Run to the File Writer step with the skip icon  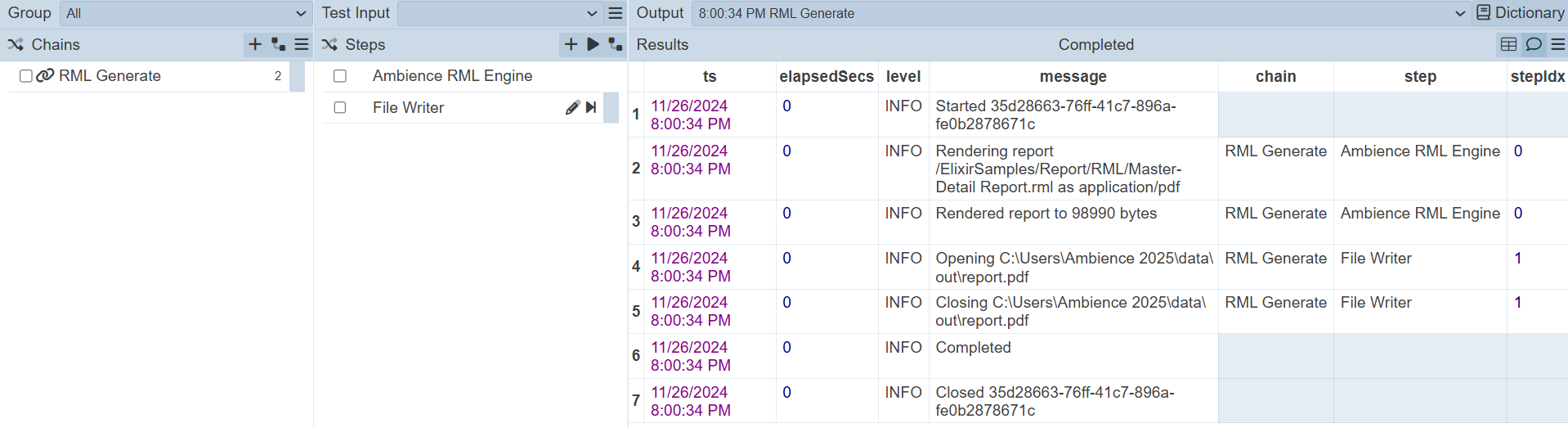click(591, 107)
